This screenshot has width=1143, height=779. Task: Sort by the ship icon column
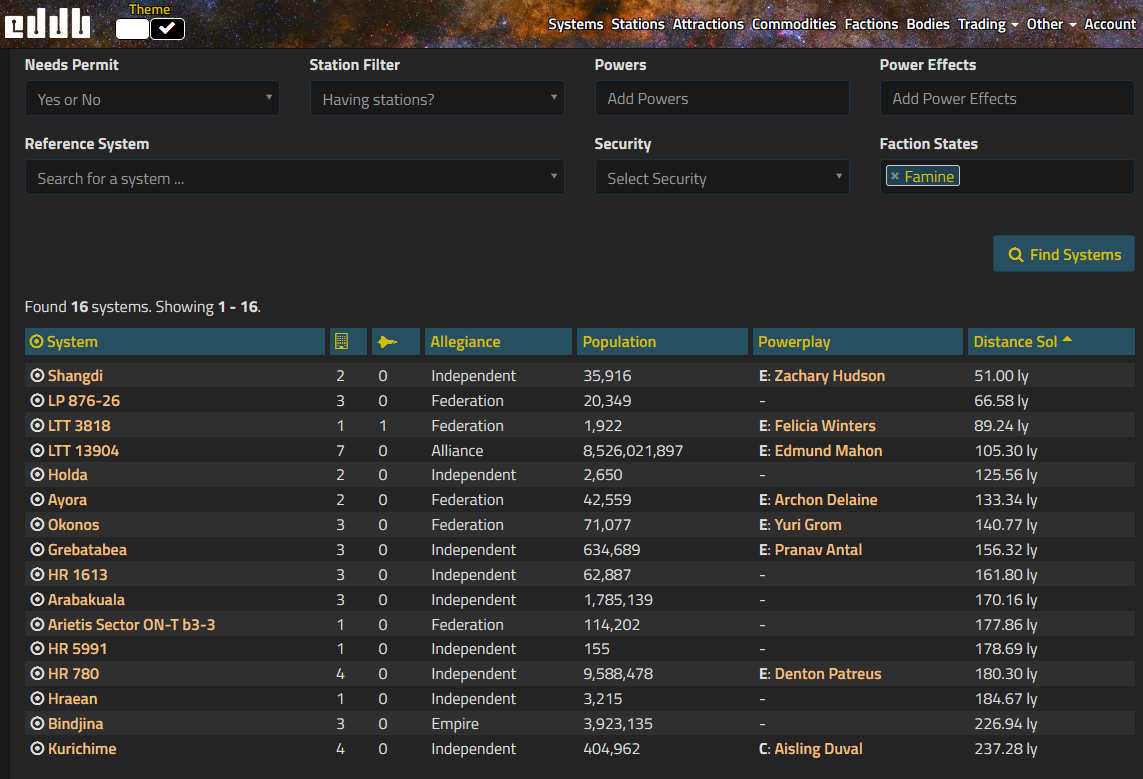(396, 342)
